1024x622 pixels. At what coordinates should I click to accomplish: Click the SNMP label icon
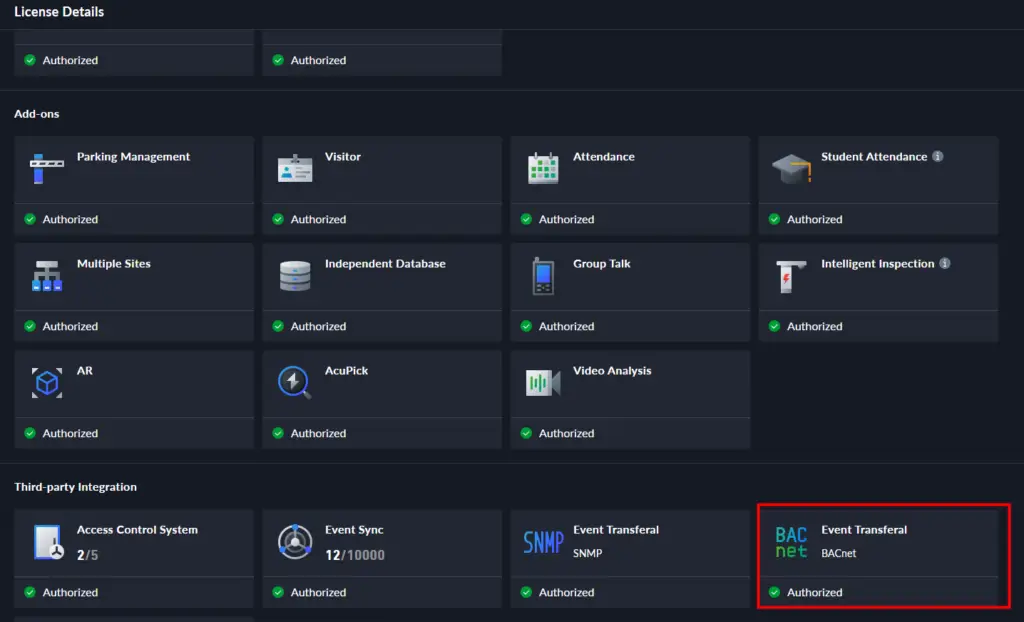coord(542,540)
